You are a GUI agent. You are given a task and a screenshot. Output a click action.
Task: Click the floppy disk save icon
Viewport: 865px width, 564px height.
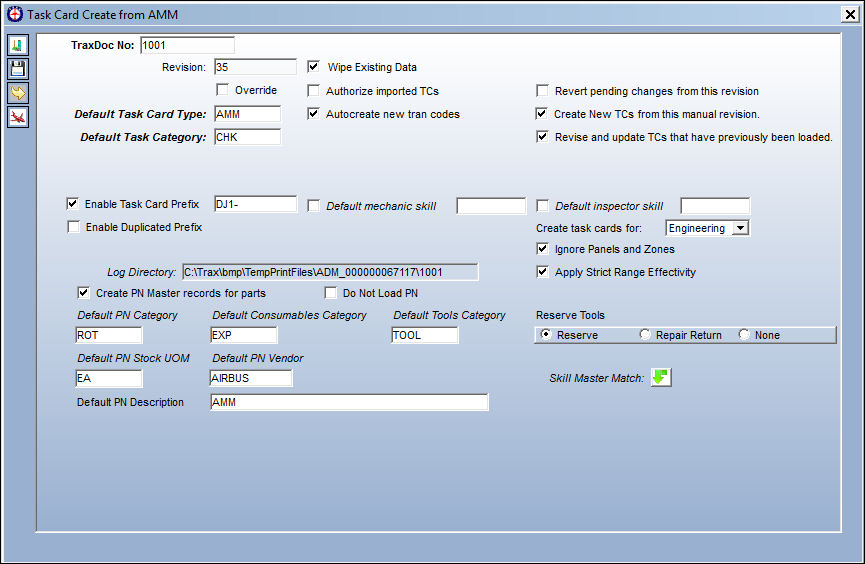pyautogui.click(x=18, y=69)
